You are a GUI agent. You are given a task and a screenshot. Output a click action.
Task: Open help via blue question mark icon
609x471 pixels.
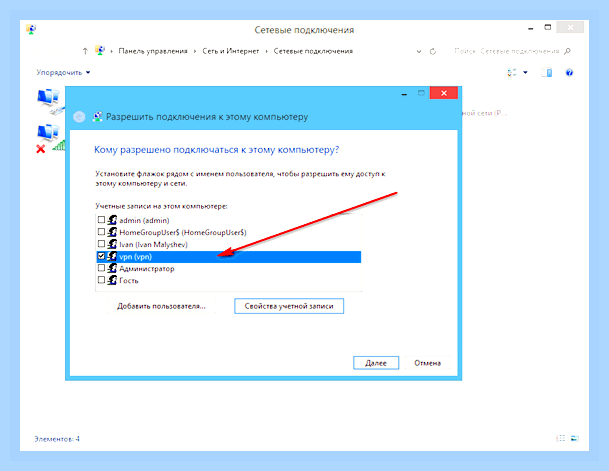coord(569,73)
